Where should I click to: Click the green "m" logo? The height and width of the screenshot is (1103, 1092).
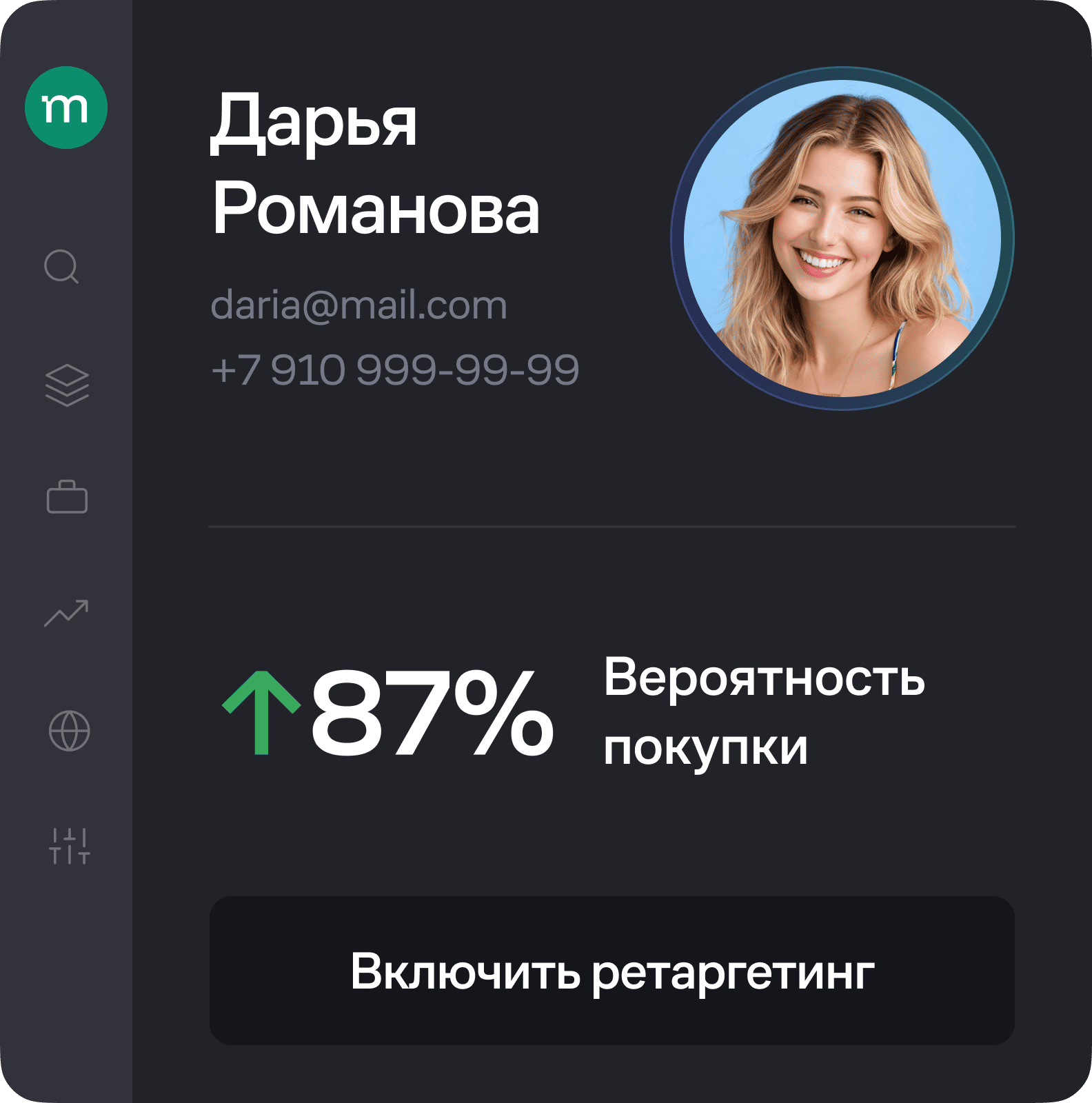tap(66, 108)
